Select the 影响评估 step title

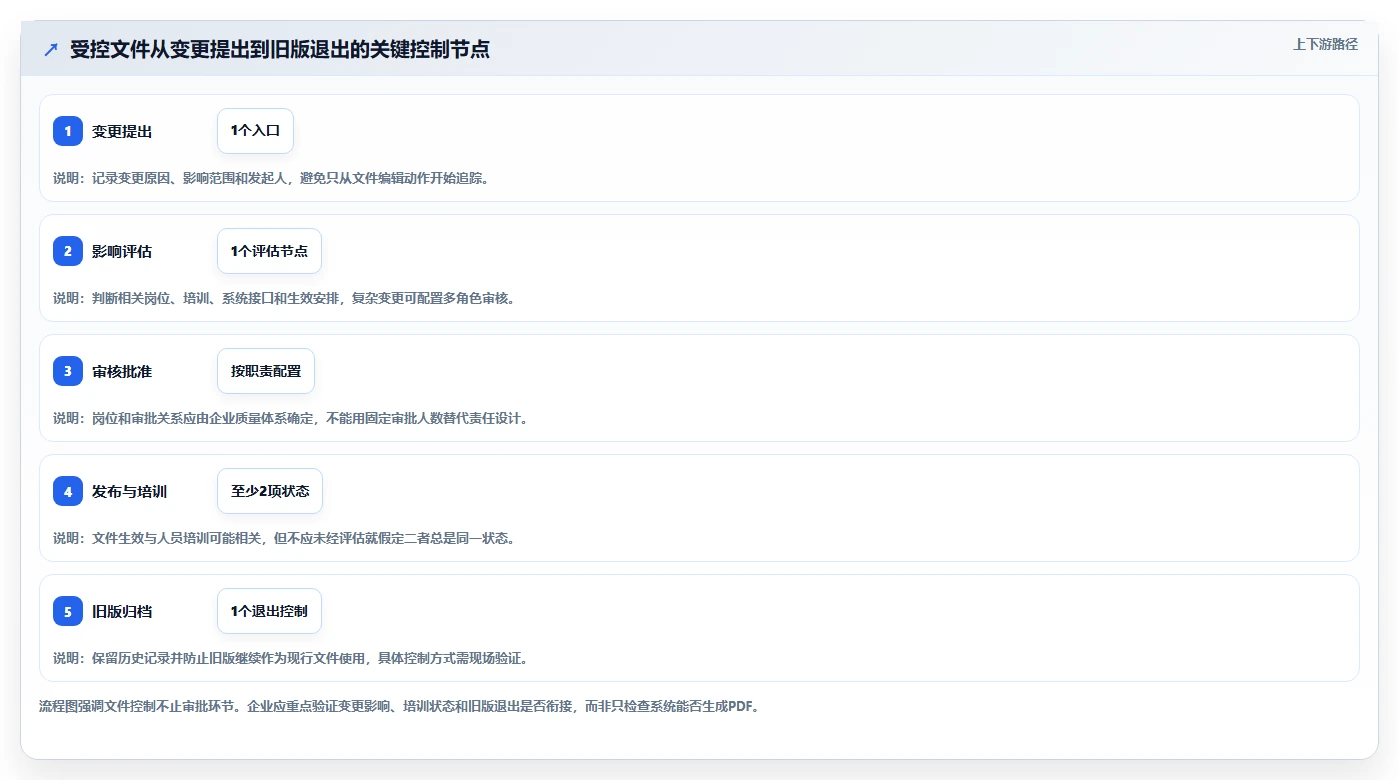(x=122, y=251)
